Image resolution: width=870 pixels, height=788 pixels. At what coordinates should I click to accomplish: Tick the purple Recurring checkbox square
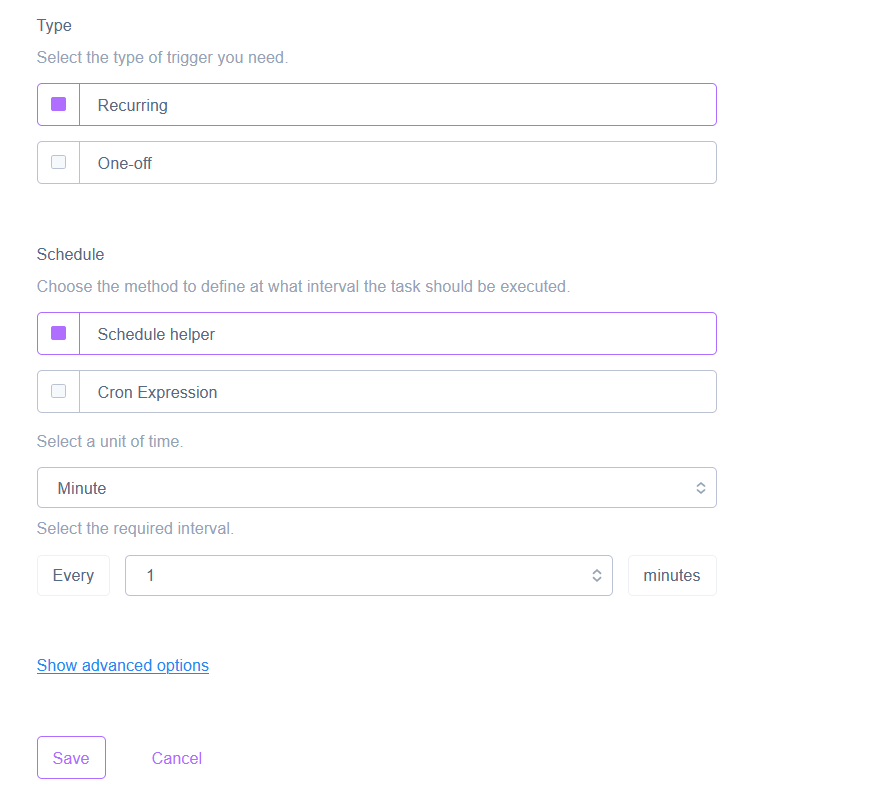tap(58, 104)
